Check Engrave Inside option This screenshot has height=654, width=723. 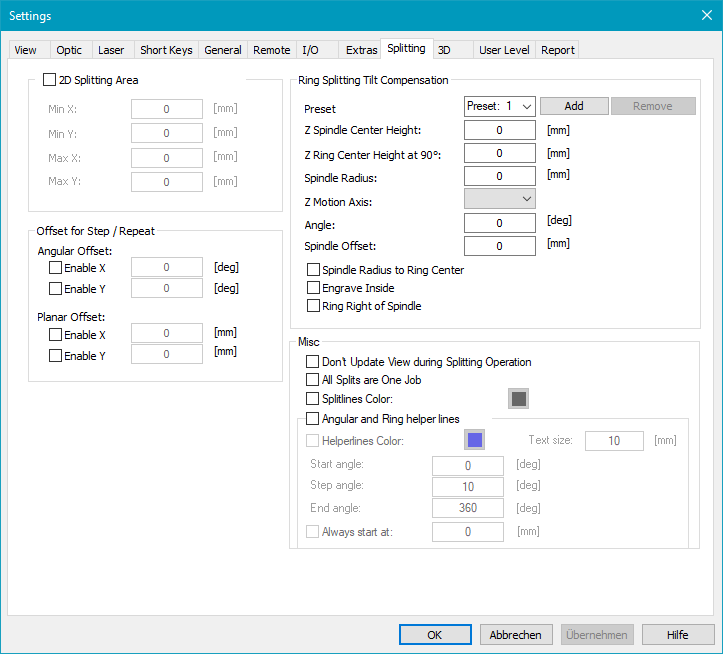[314, 288]
